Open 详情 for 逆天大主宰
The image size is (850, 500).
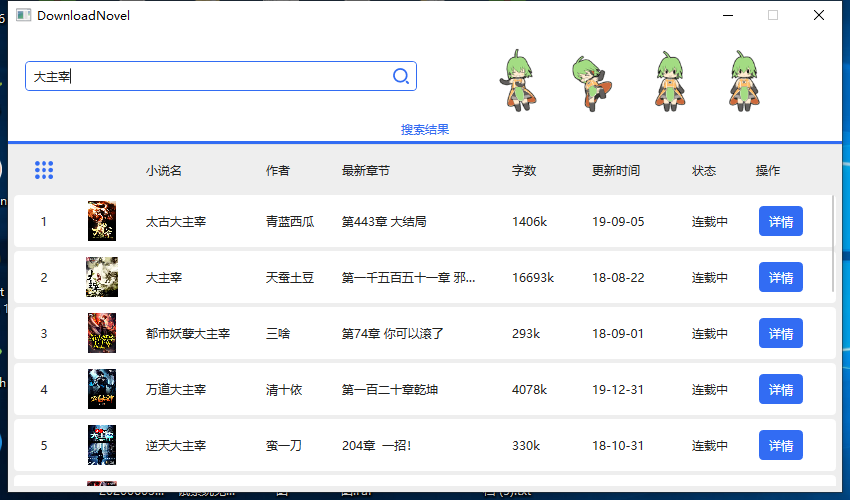[x=781, y=445]
